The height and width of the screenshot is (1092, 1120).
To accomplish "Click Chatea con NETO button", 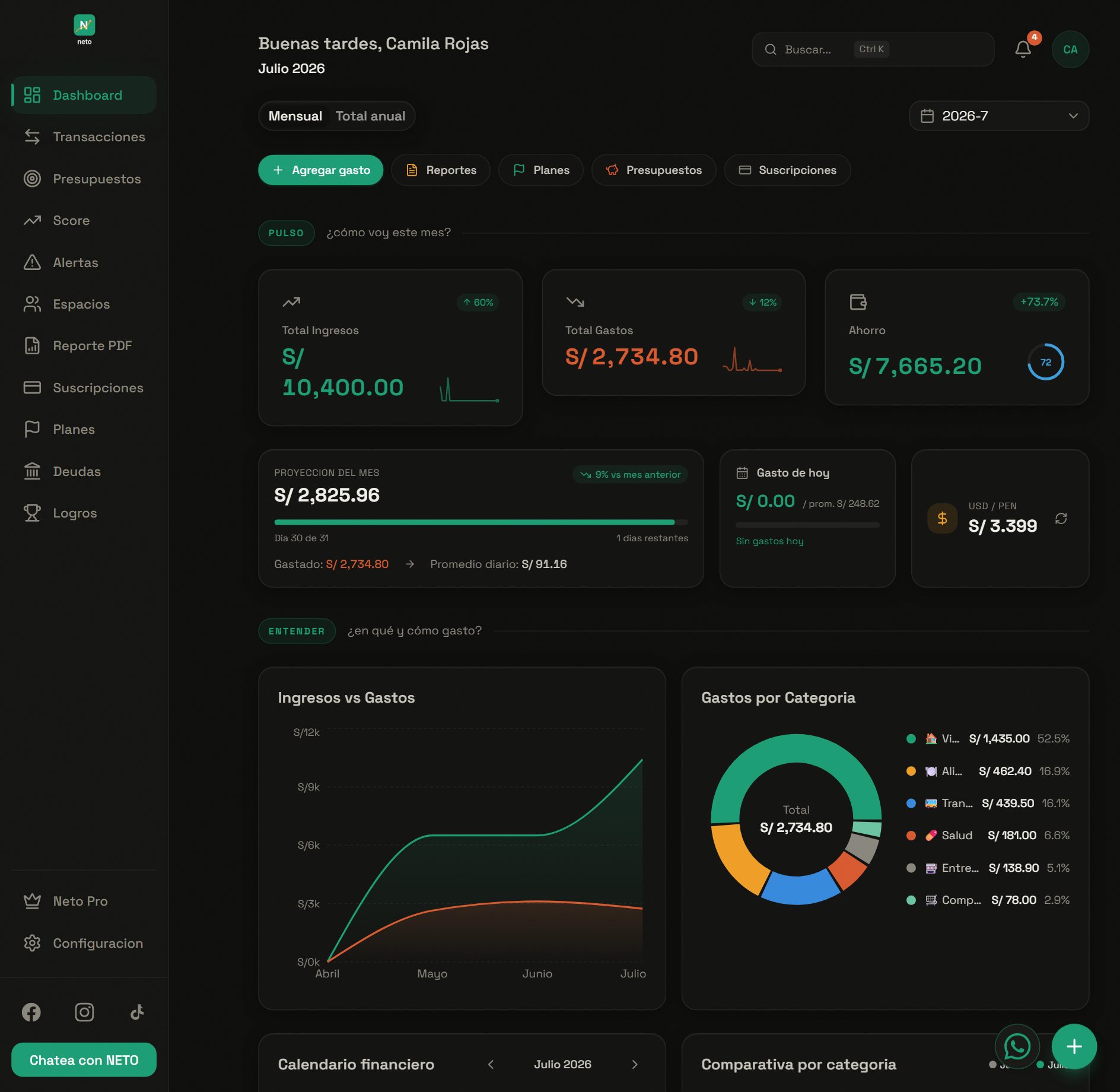I will [84, 1060].
